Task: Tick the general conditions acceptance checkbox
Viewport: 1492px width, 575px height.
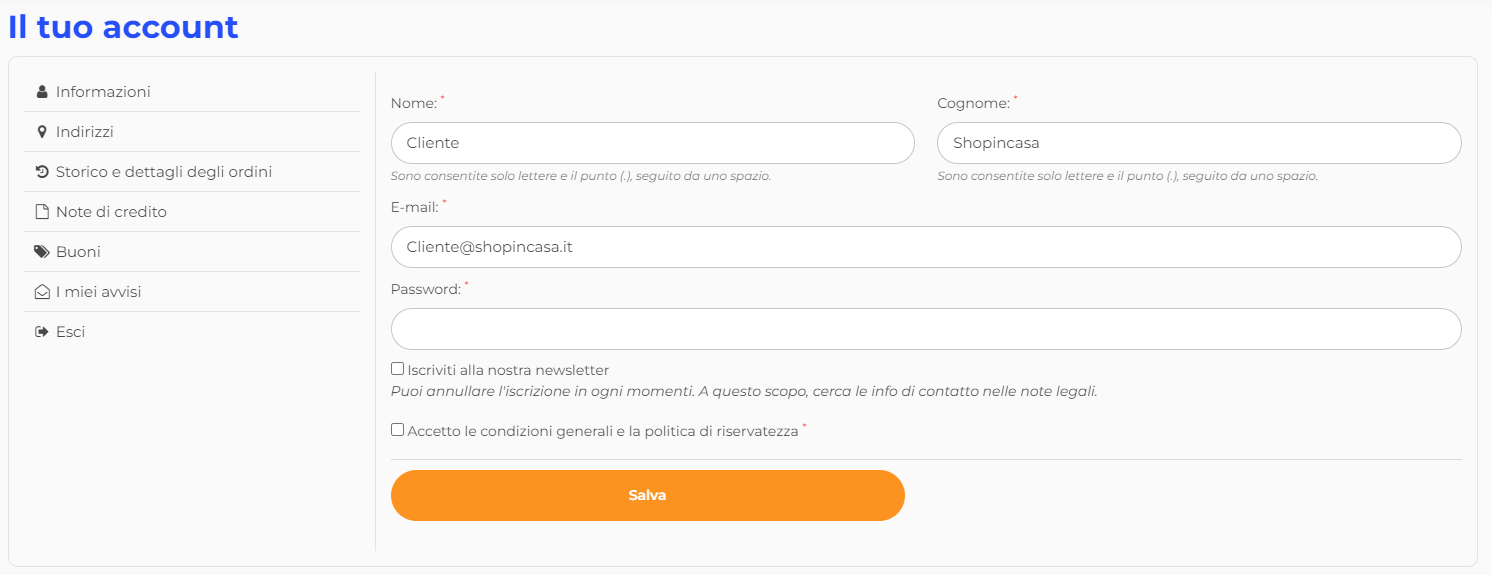Action: [x=398, y=430]
